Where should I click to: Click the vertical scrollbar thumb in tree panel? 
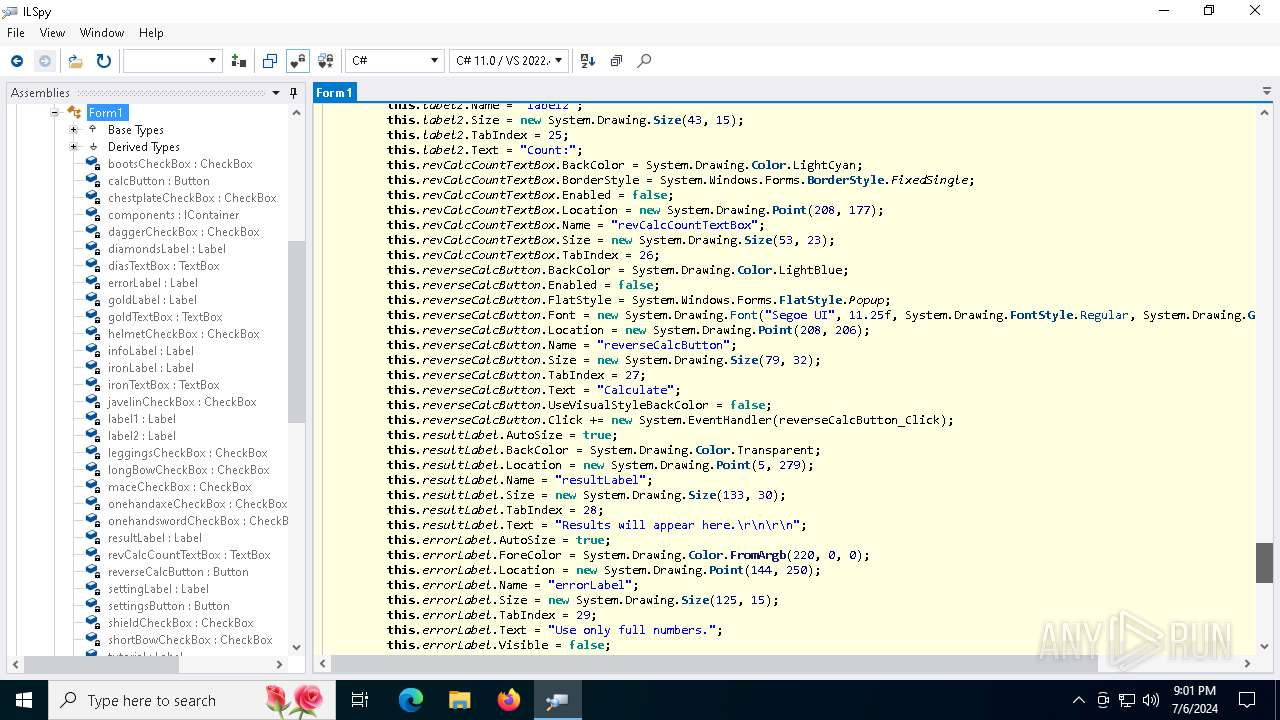tap(297, 331)
